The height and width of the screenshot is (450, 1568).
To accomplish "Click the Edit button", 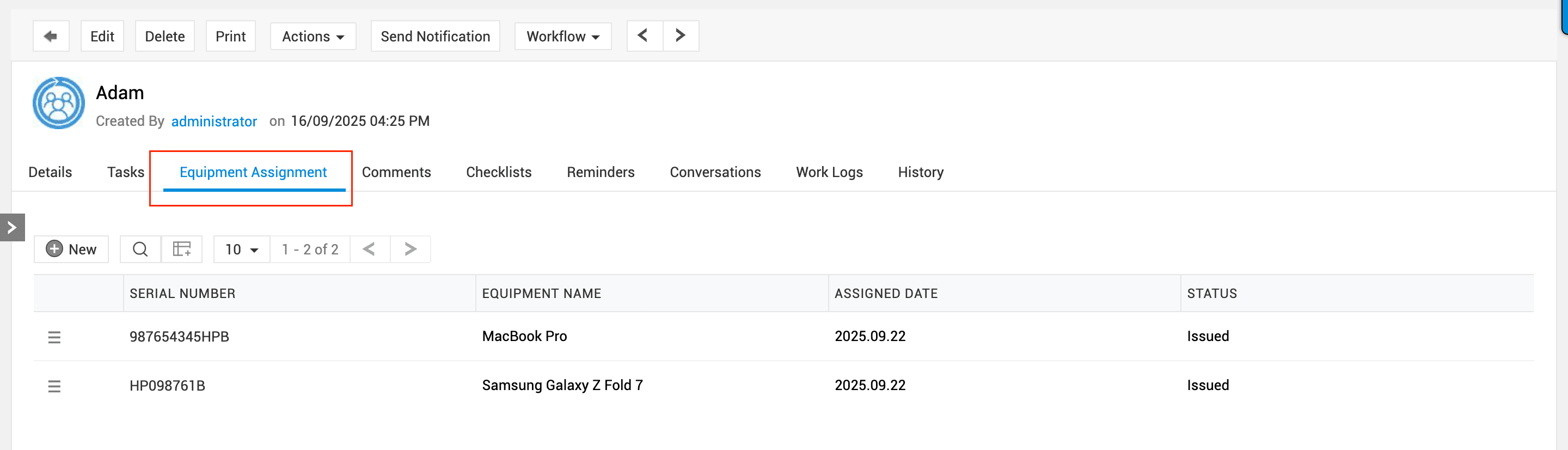I will click(102, 36).
